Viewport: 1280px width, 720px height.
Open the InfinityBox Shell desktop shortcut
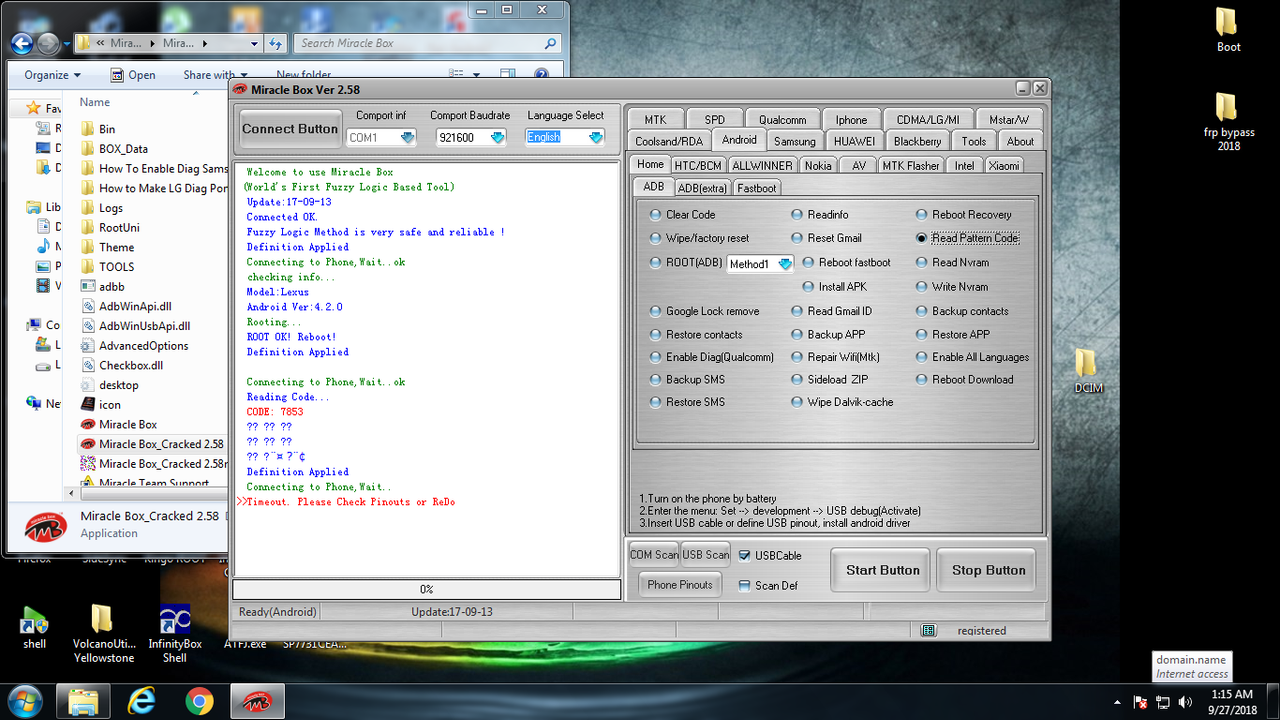click(175, 621)
